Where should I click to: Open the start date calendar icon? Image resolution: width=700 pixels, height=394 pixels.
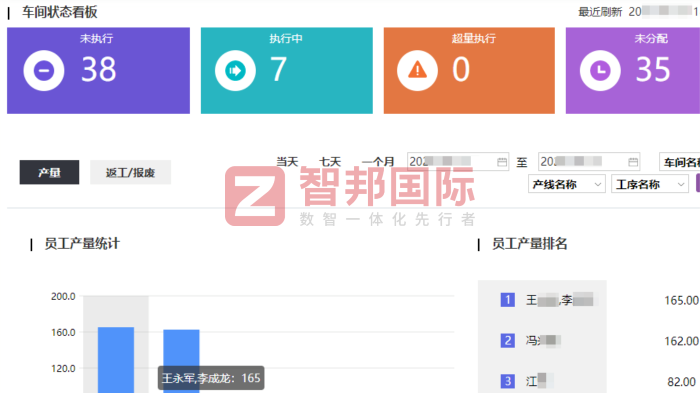tap(502, 162)
